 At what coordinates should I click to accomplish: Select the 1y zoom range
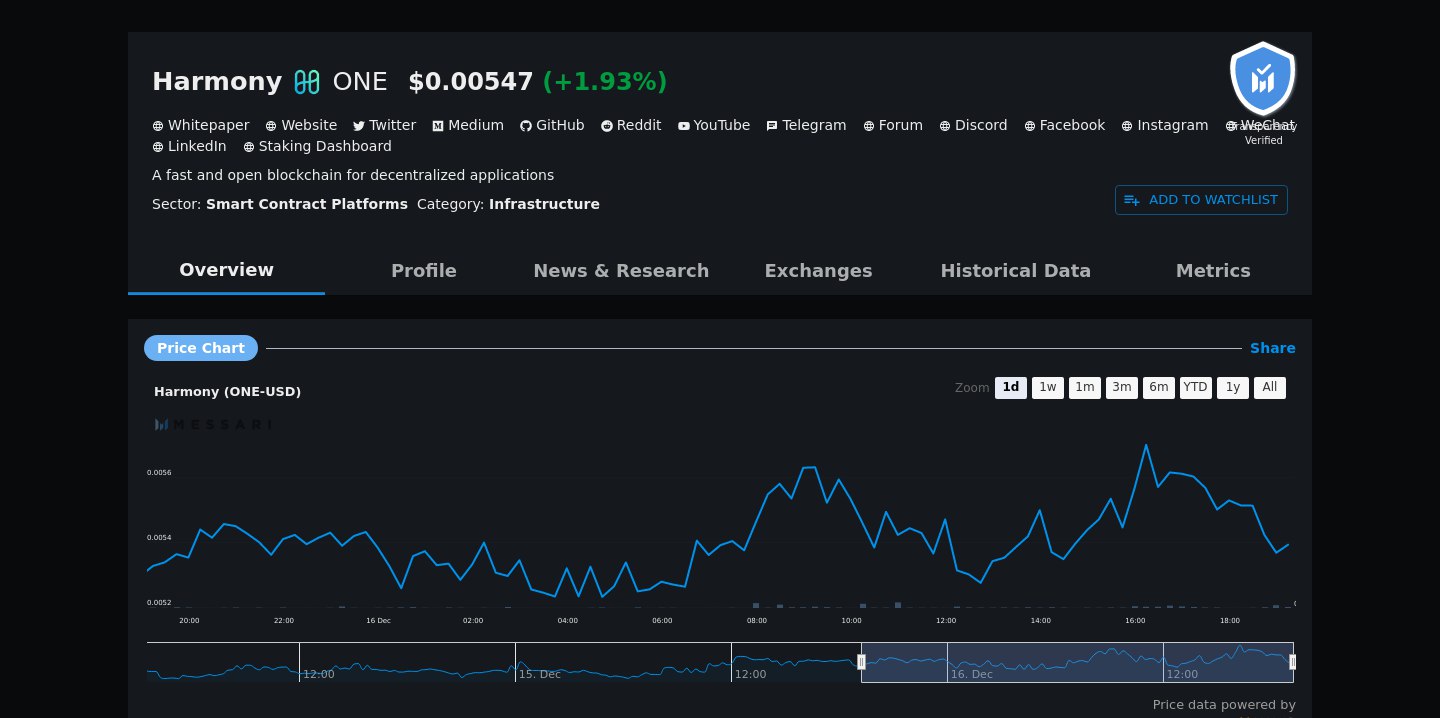pyautogui.click(x=1233, y=388)
